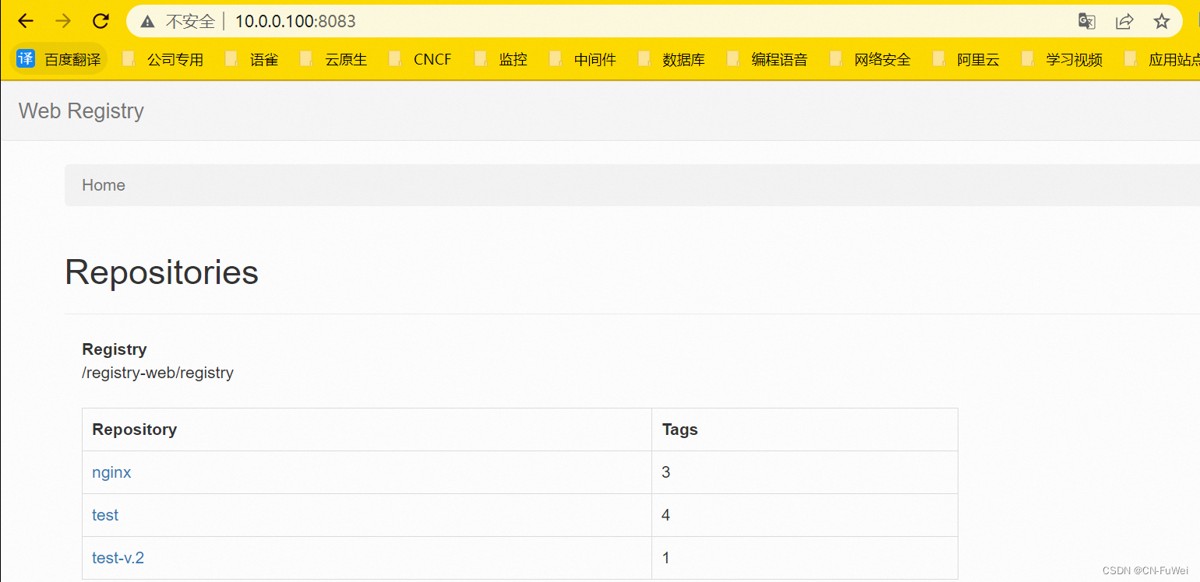Open the test repository link

pos(105,515)
